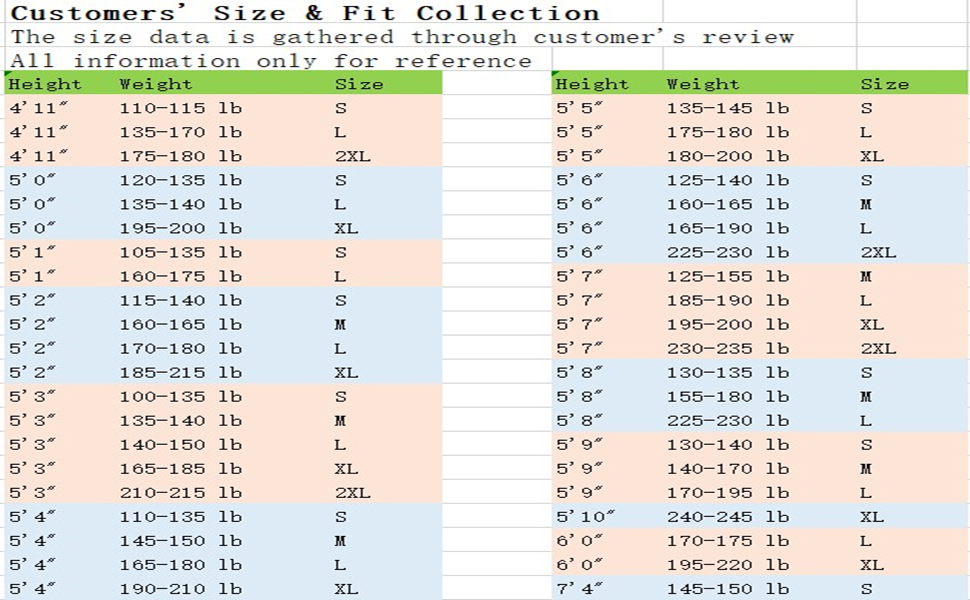Viewport: 970px width, 600px height.
Task: Select the title "Customers' Size & Fit Collection"
Action: [x=305, y=13]
